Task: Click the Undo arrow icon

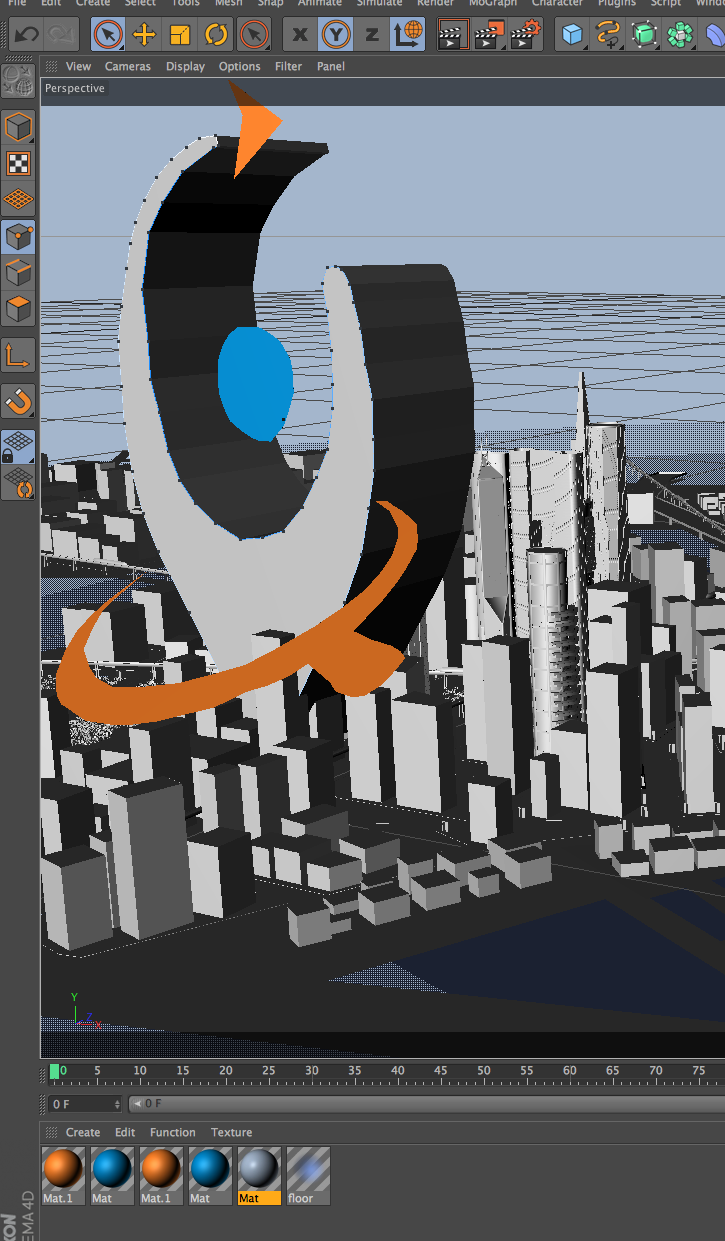Action: [x=27, y=35]
